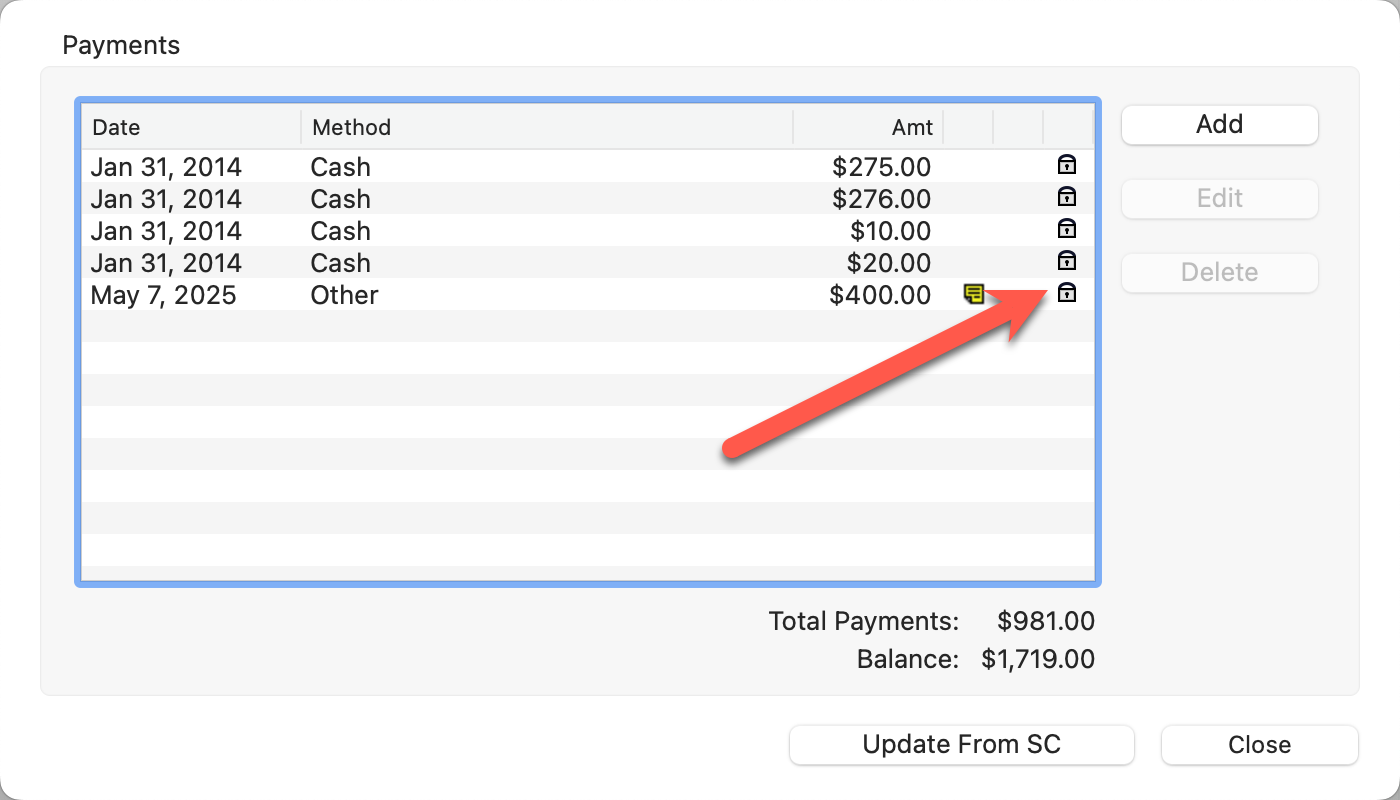Click the lock icon on the $20.00 payment
Screen dimensions: 1400x800
[1067, 262]
